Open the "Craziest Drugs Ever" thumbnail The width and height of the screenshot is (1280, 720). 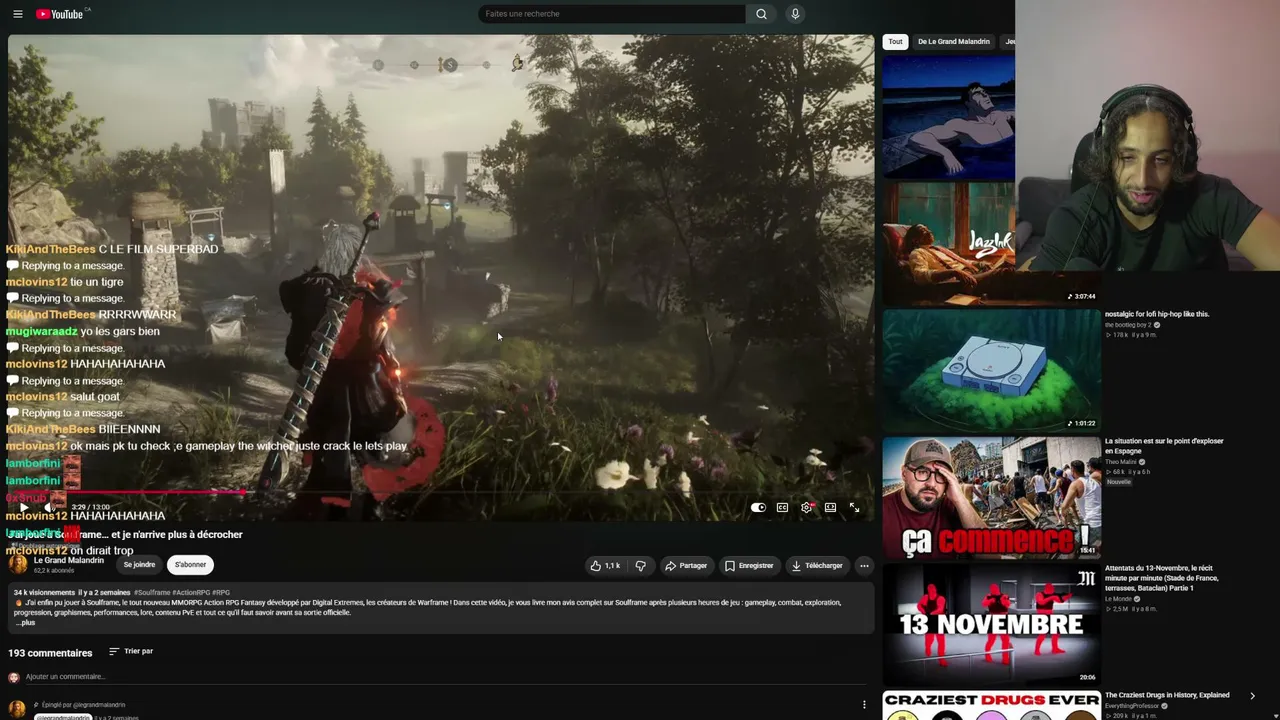tap(991, 705)
